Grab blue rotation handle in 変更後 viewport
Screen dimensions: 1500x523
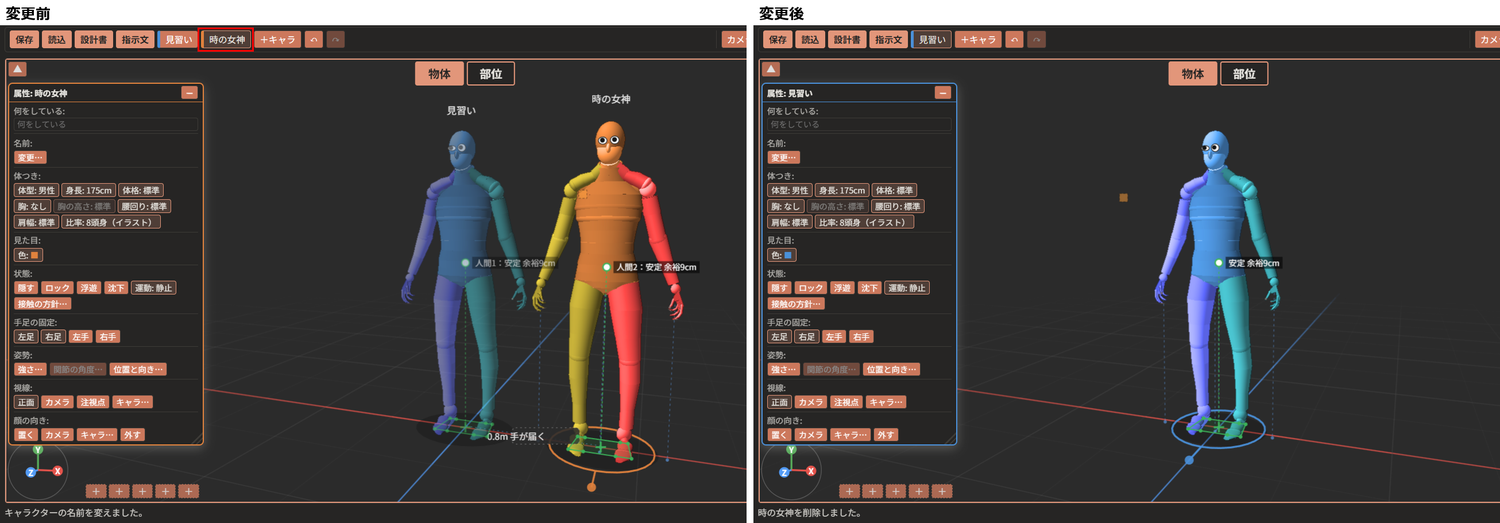pyautogui.click(x=1189, y=460)
